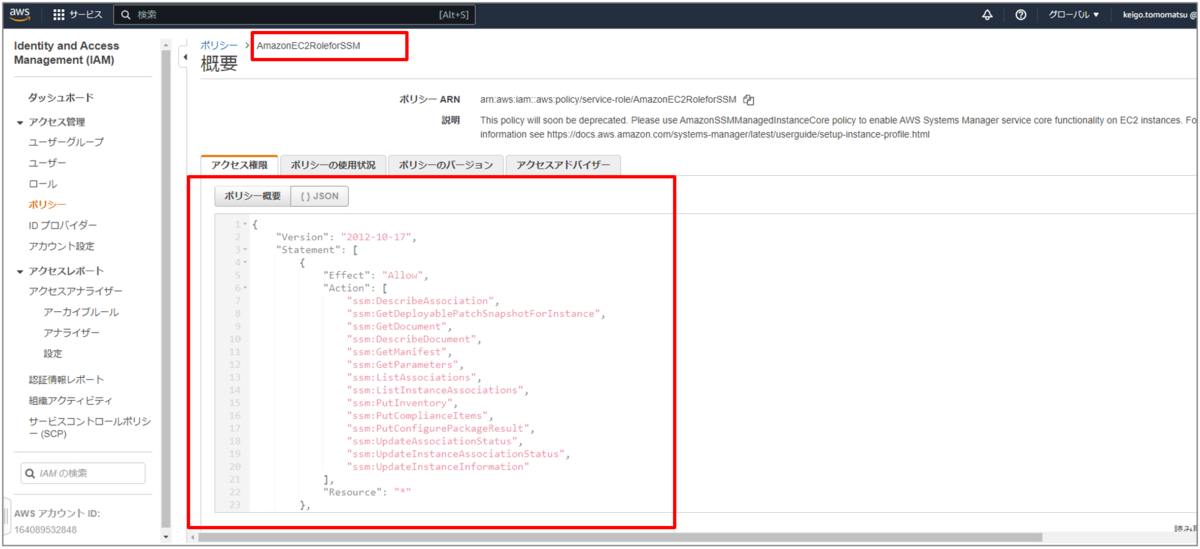Switch to ポリシーのバージョン tab

446,165
